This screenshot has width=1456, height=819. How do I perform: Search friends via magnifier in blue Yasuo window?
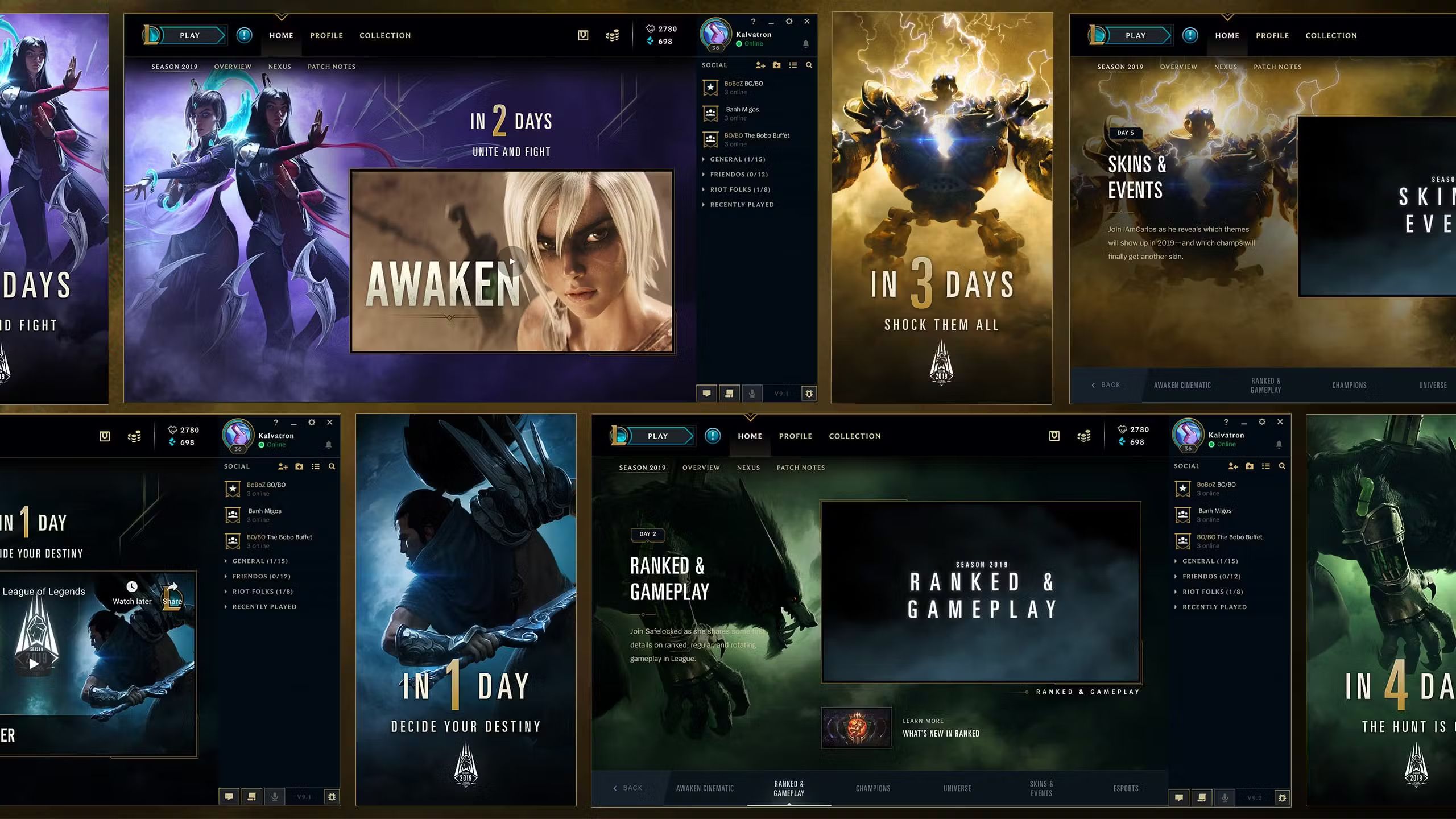[x=332, y=466]
